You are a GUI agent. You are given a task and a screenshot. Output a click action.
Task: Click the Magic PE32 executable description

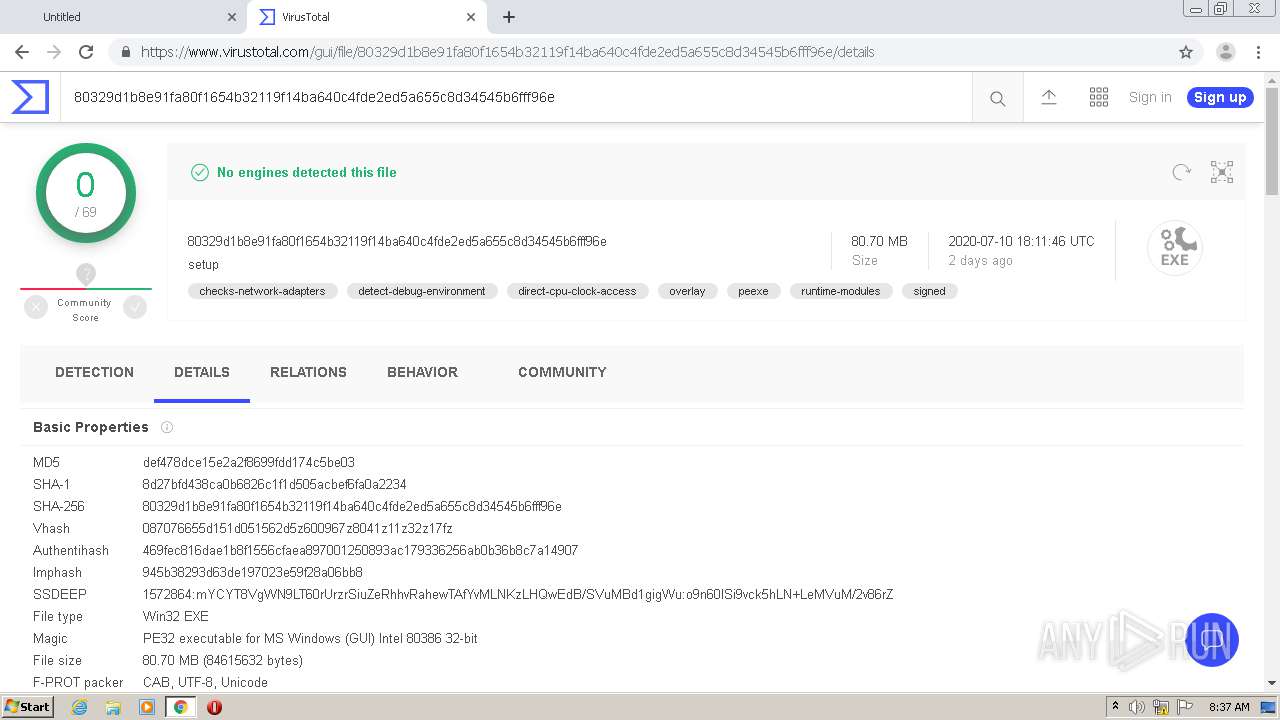[310, 638]
